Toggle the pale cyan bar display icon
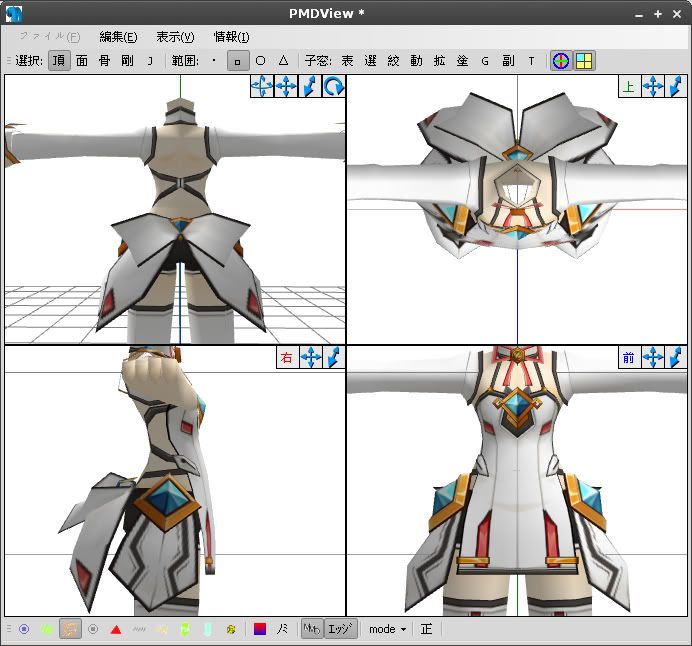Screen dimensions: 692x646 (x=208, y=629)
